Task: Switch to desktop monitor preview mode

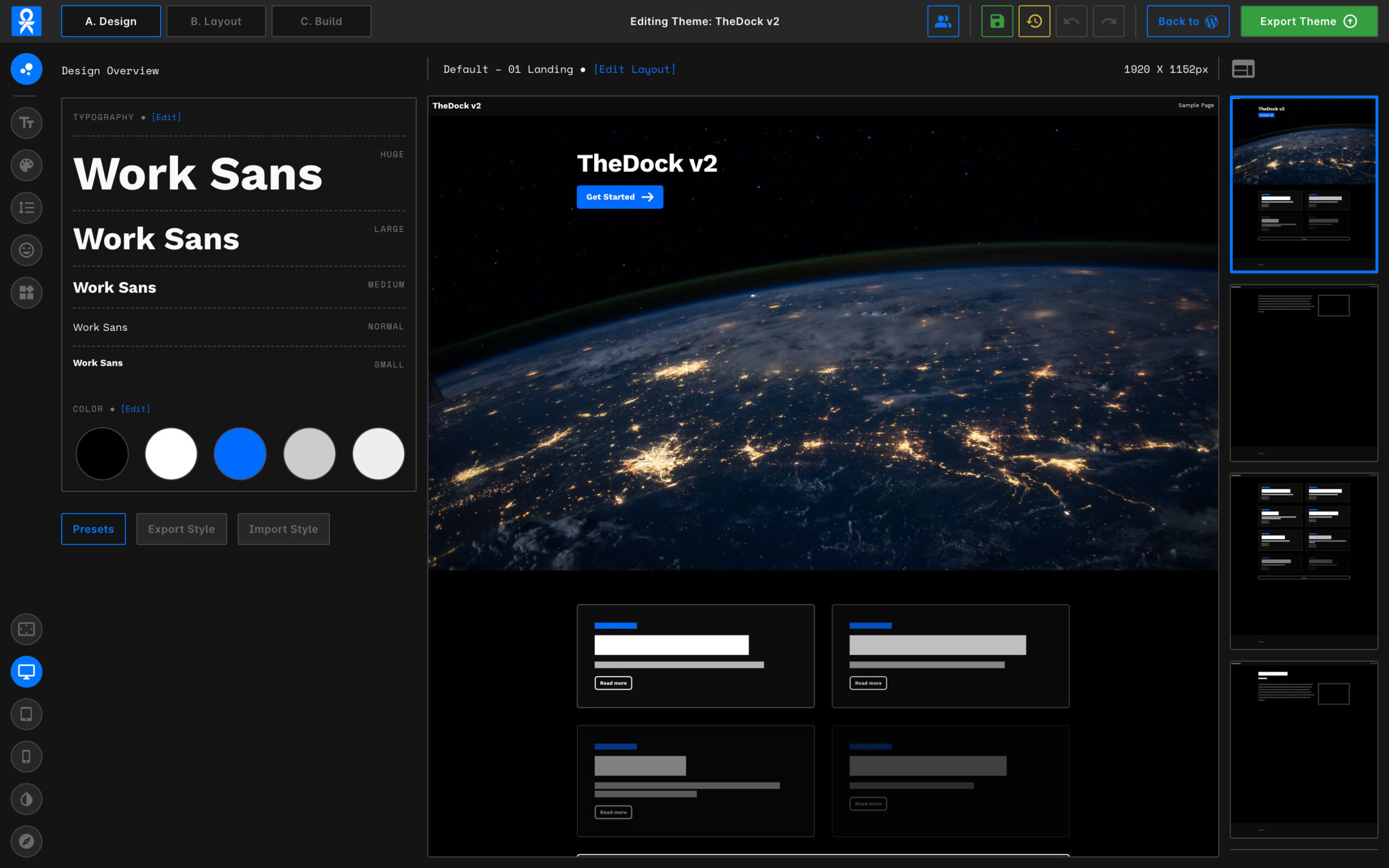Action: [x=27, y=672]
